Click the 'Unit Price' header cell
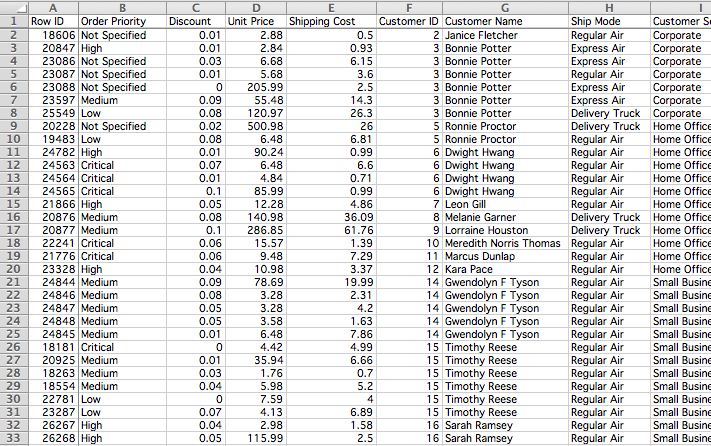Viewport: 711px width, 446px height. 256,21
